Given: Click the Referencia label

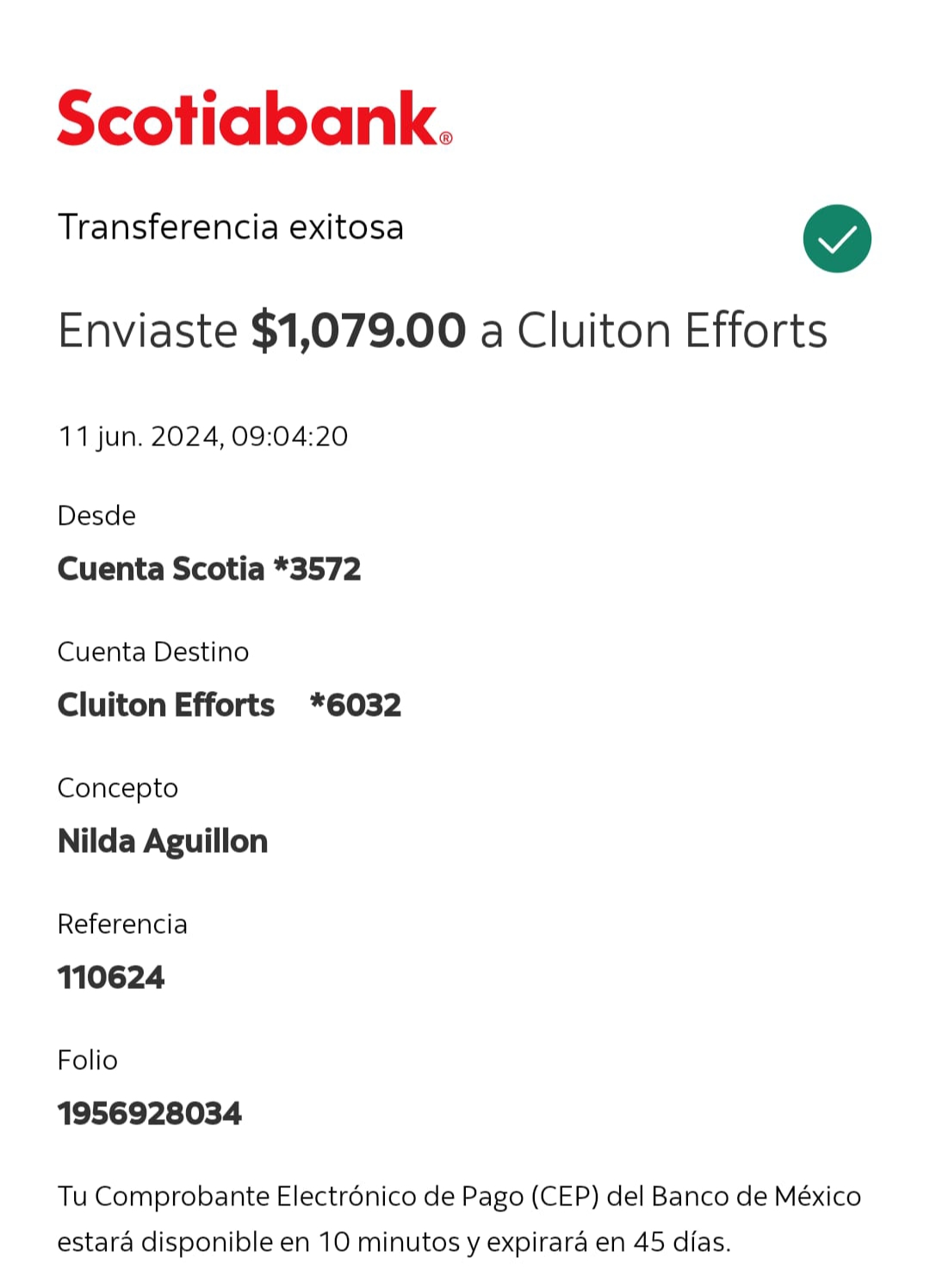Looking at the screenshot, I should coord(122,924).
